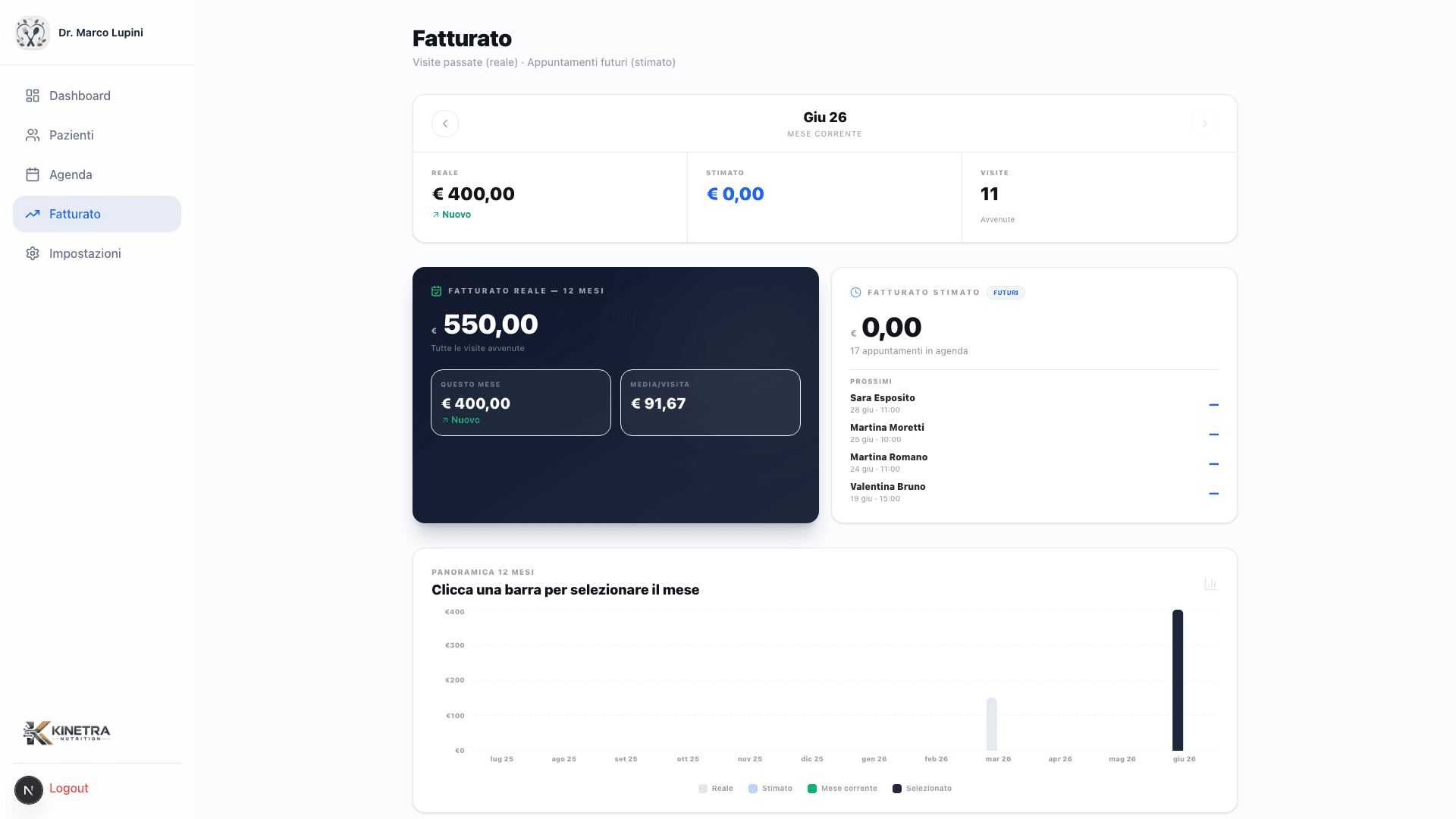Go to next month with right chevron
The width and height of the screenshot is (1456, 819).
(1204, 124)
